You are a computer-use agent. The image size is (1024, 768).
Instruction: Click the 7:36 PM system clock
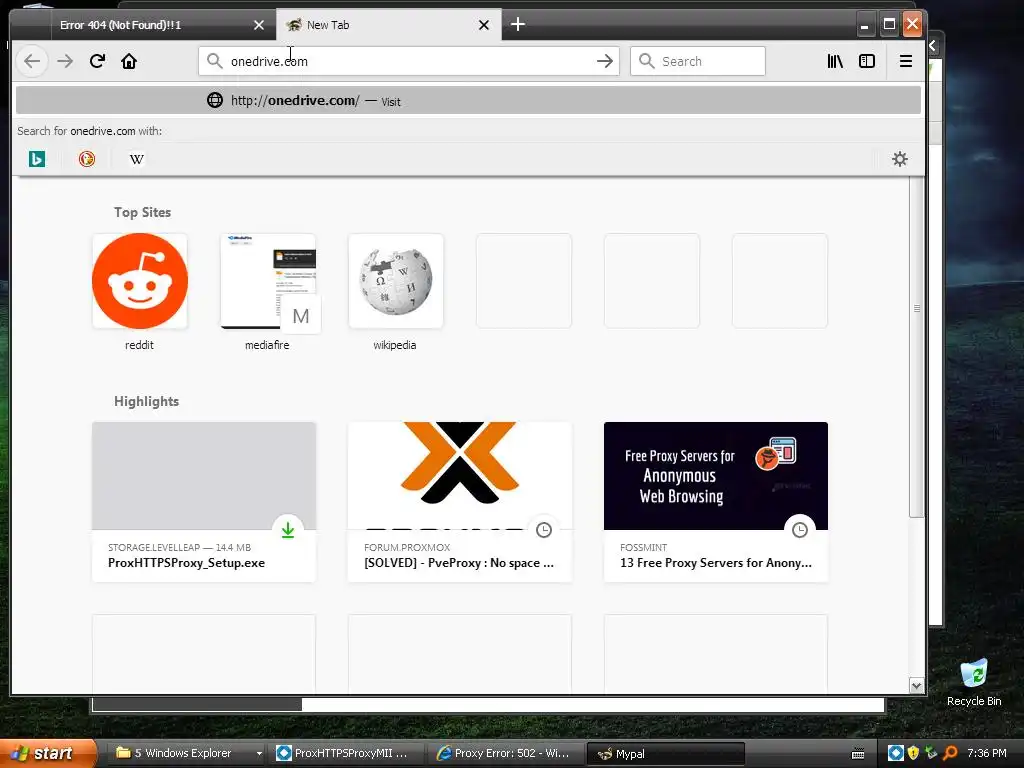coord(987,753)
